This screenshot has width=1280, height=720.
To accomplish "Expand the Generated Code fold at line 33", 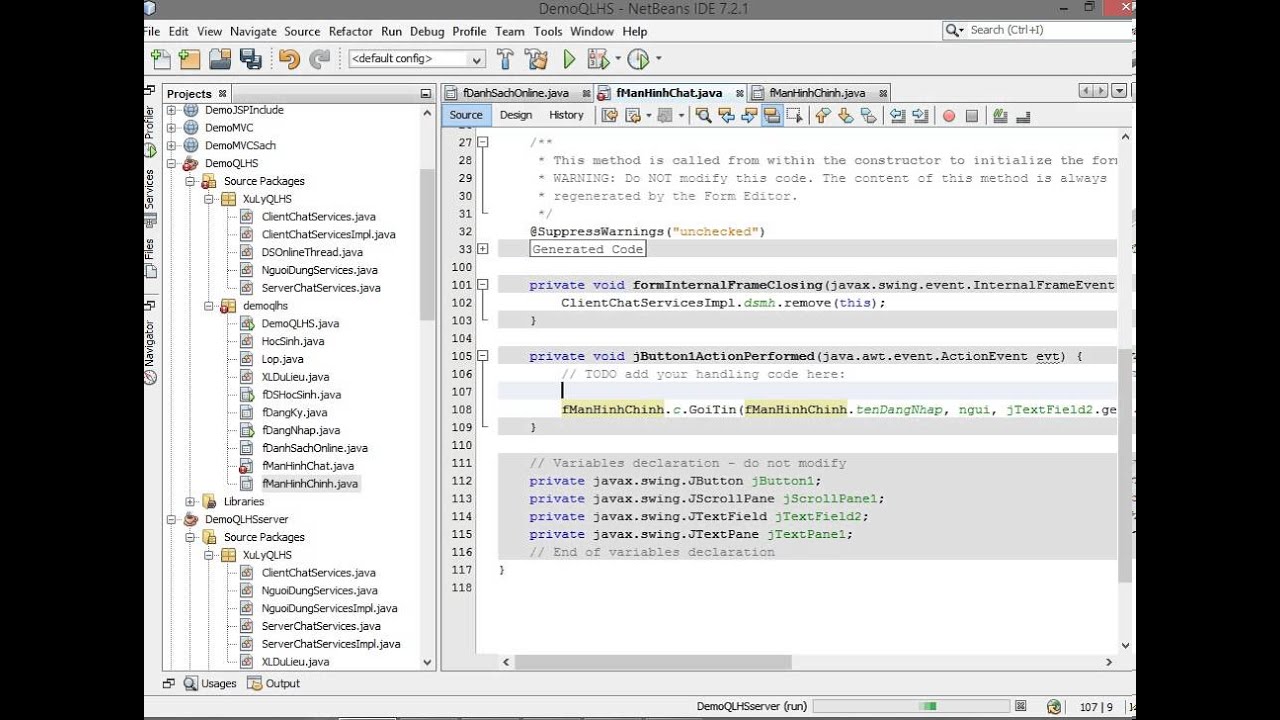I will coord(482,249).
